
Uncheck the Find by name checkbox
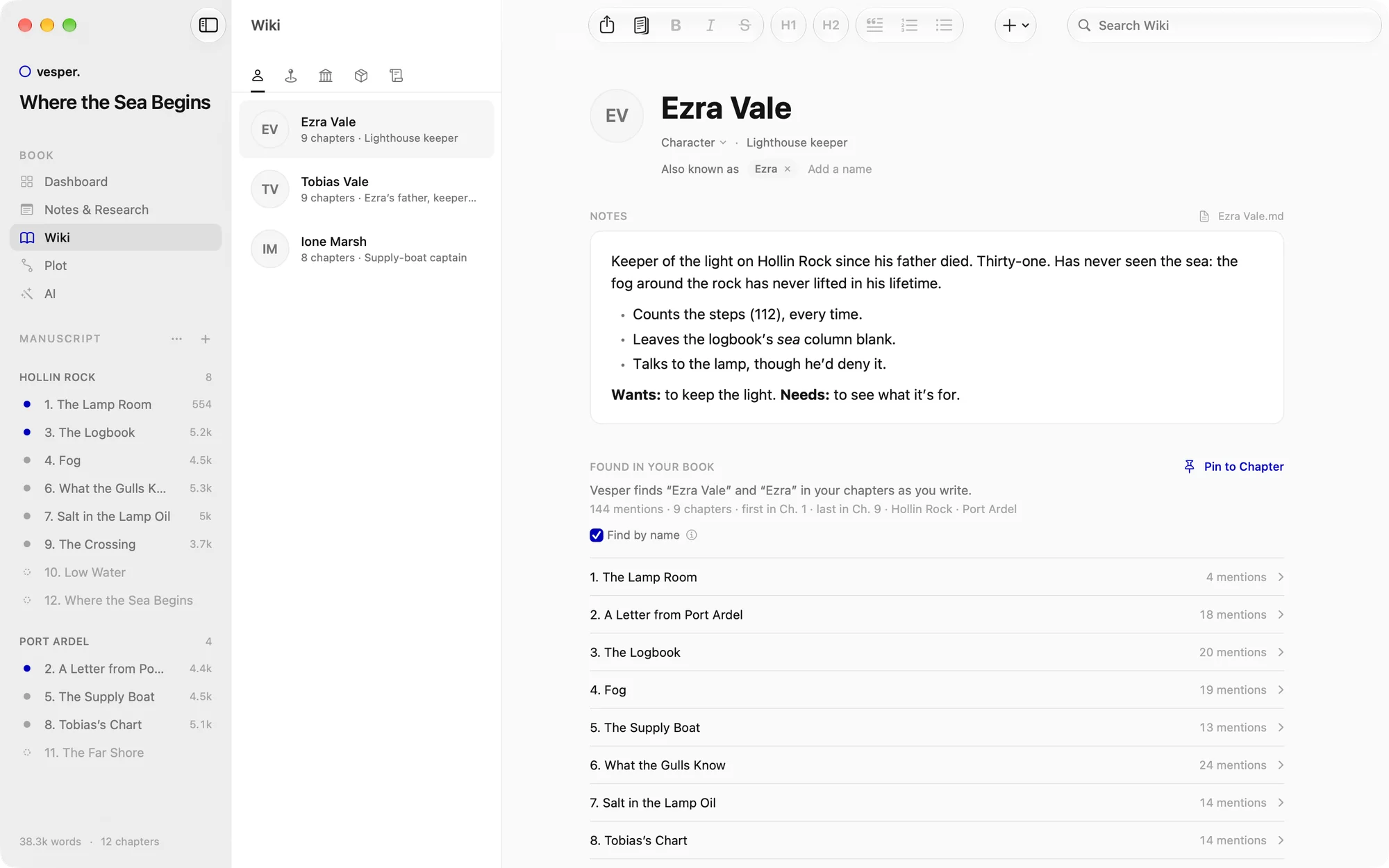pyautogui.click(x=597, y=535)
